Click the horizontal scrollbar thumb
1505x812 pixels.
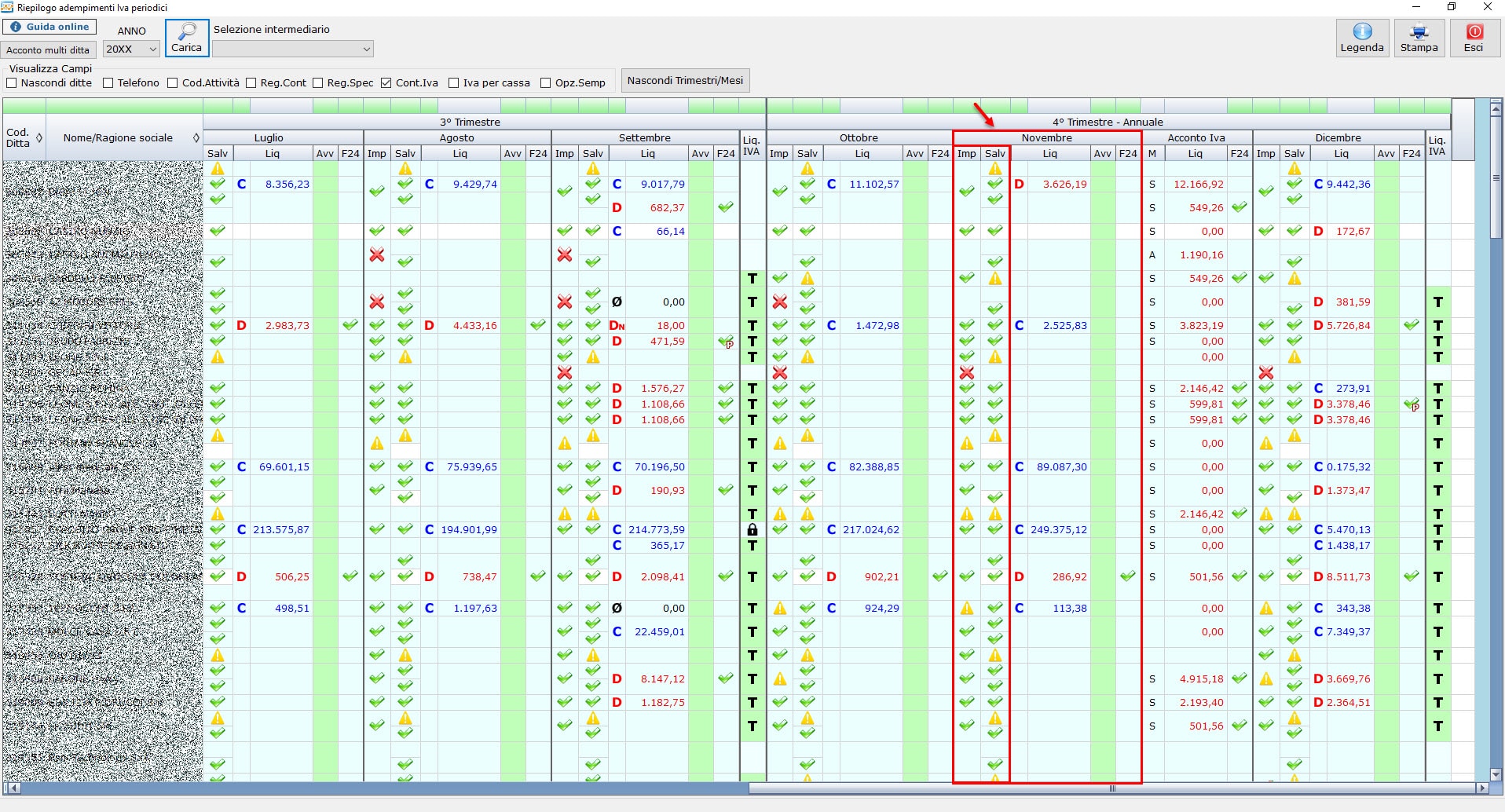click(1111, 788)
